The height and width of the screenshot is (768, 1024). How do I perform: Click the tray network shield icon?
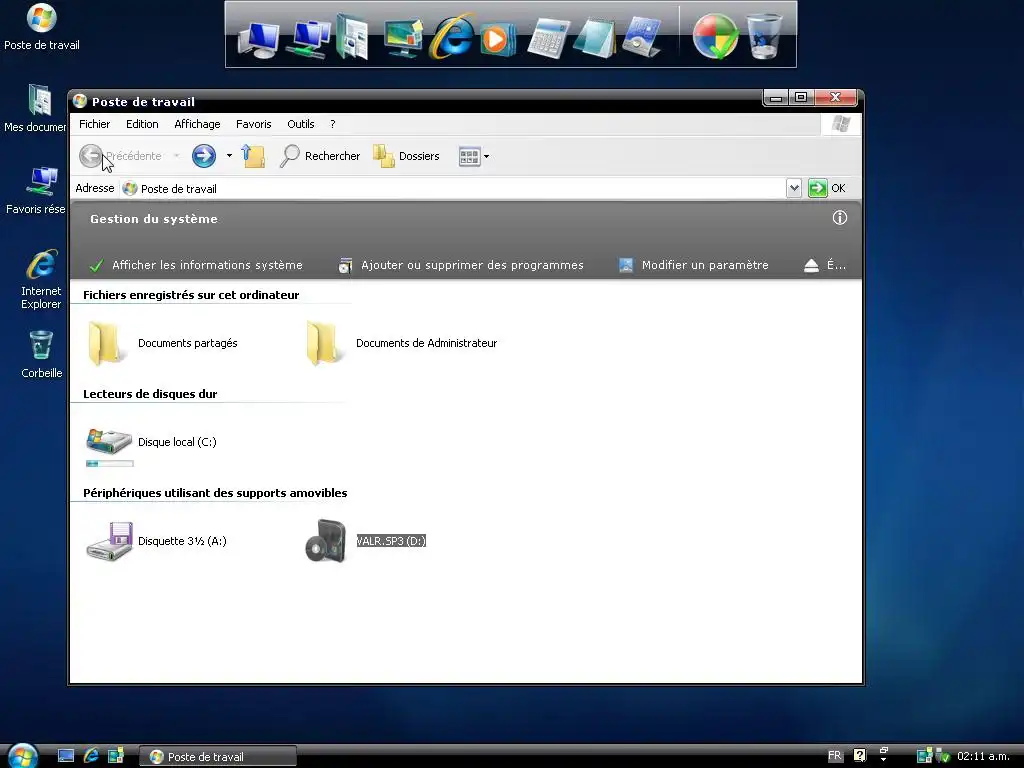click(941, 756)
